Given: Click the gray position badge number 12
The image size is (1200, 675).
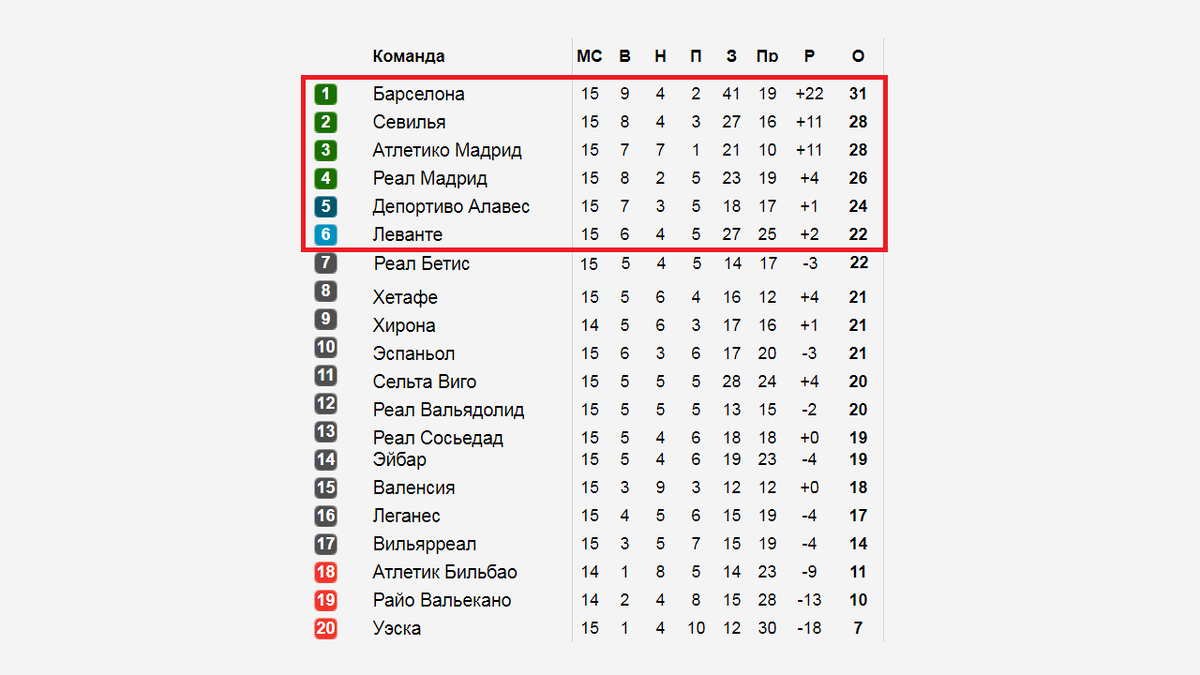Looking at the screenshot, I should point(325,404).
